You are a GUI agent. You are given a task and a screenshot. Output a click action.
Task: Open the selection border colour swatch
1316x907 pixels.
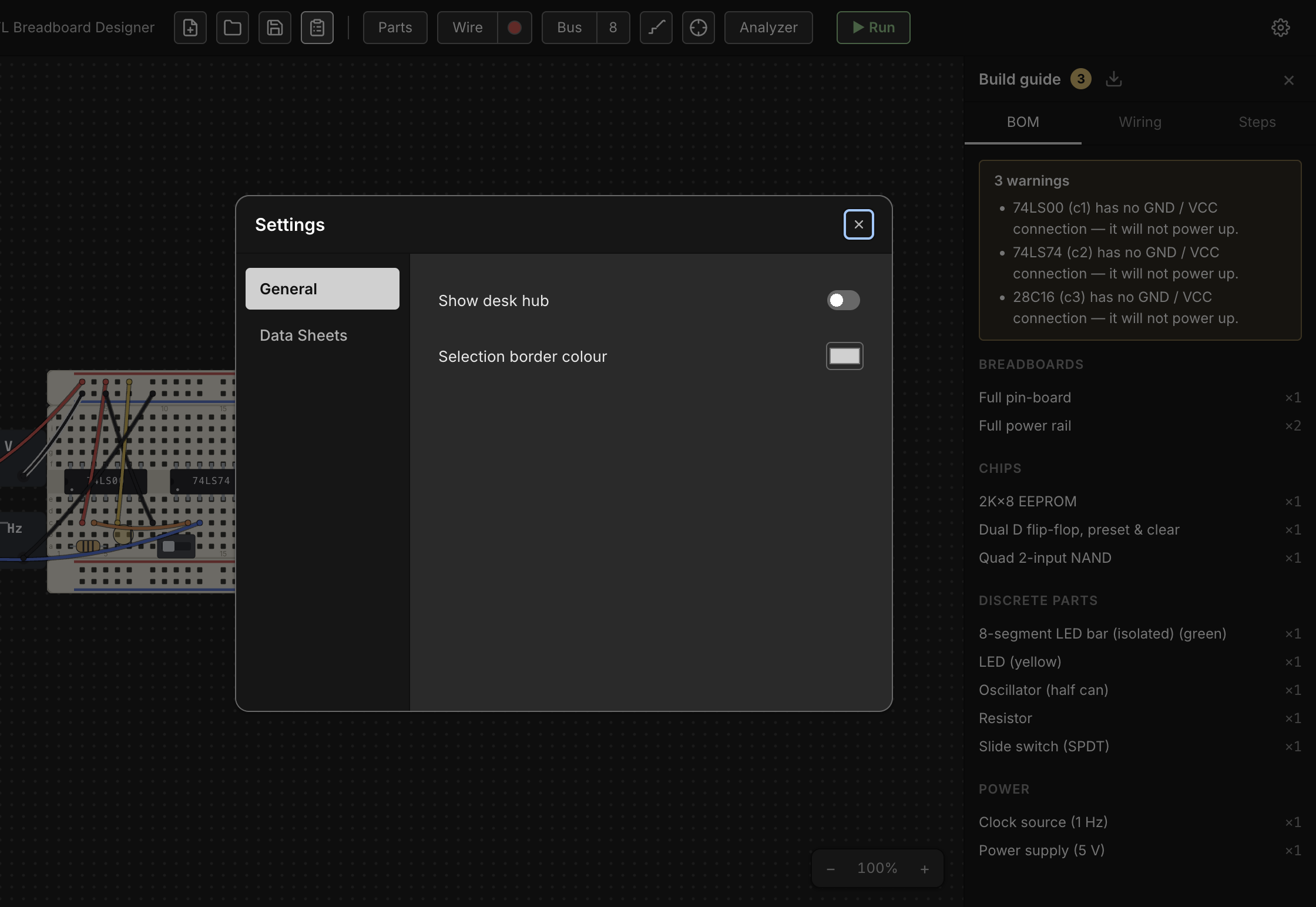[845, 356]
